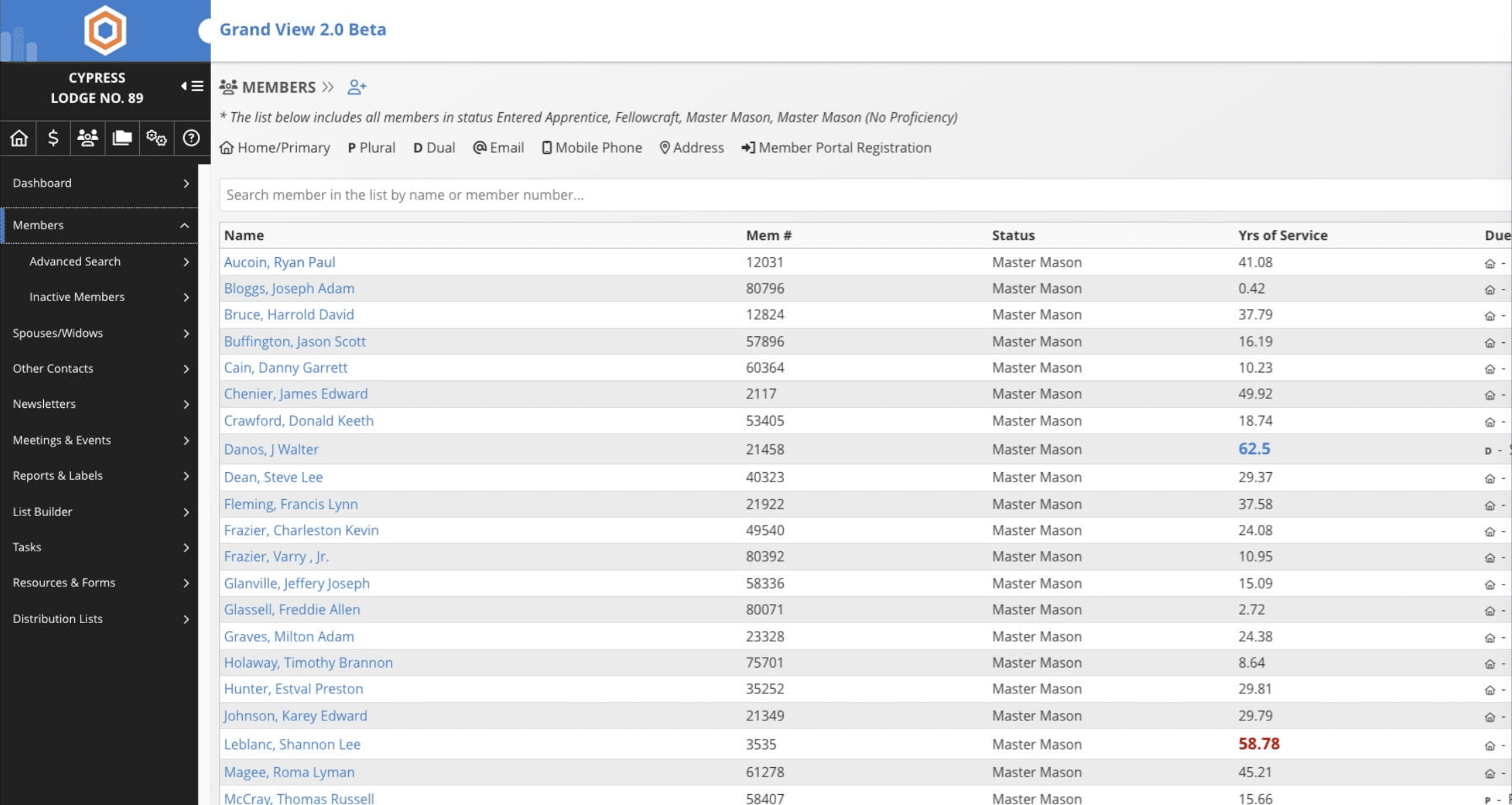This screenshot has height=805, width=1512.
Task: Click the Grand View 2.0 Beta title link
Action: pyautogui.click(x=302, y=29)
